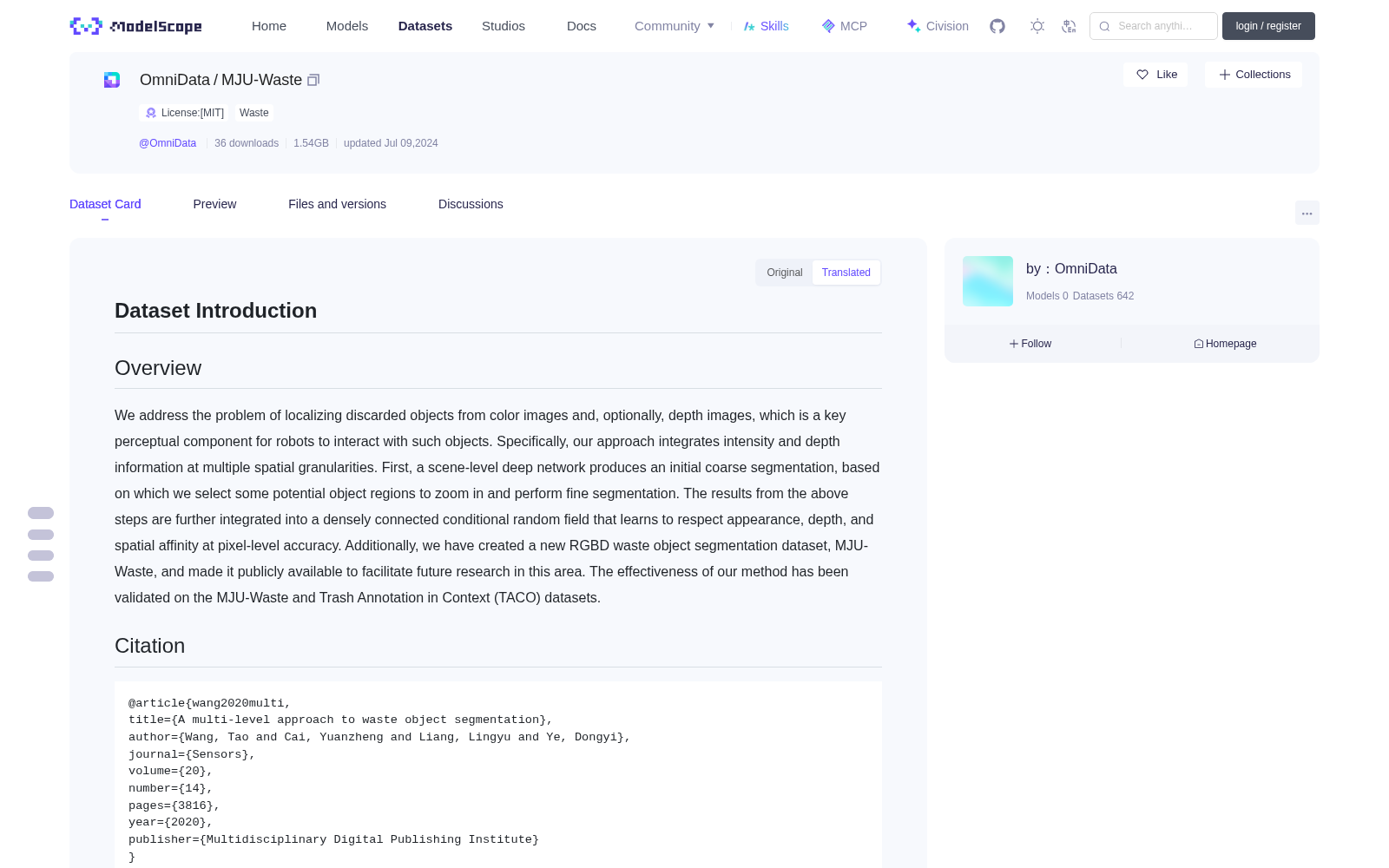
Task: Visit the OmniData Homepage
Action: [x=1225, y=344]
